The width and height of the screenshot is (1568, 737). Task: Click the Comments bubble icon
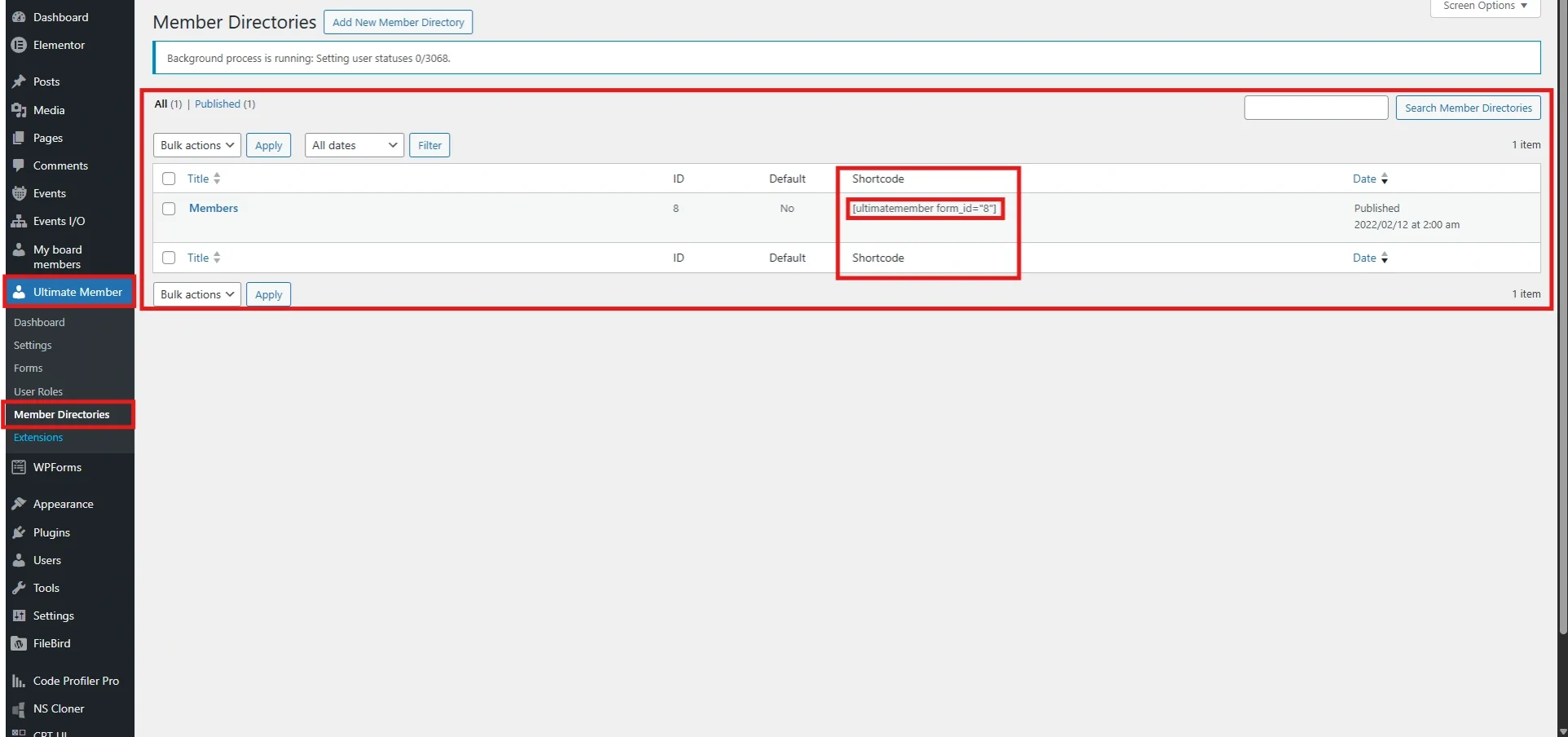tap(19, 165)
